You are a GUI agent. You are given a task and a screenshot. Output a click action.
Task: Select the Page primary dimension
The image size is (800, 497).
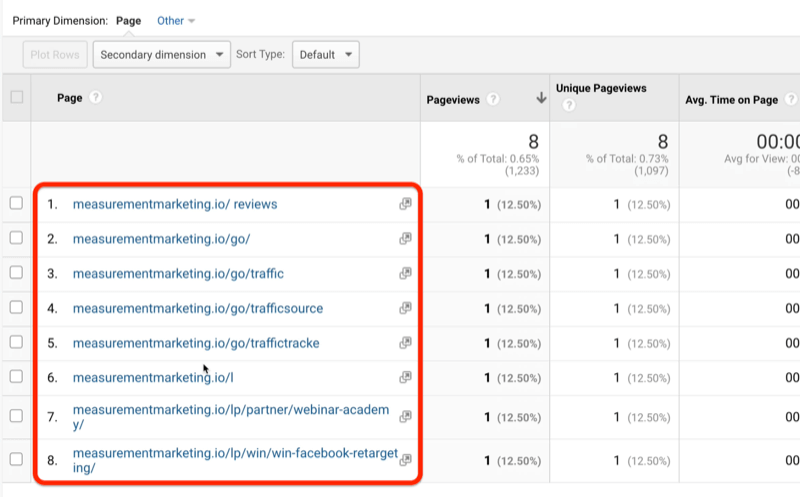coord(129,21)
